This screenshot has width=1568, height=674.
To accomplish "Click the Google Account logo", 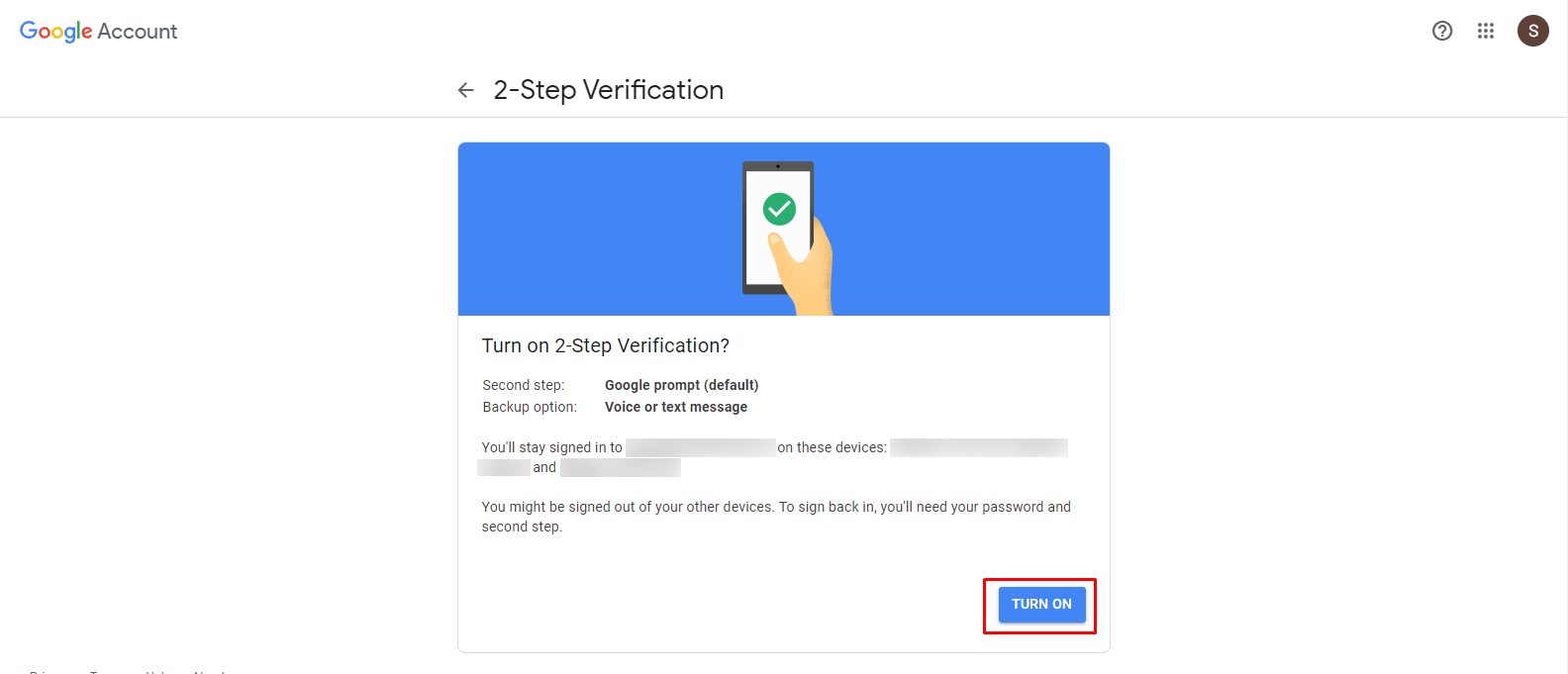I will click(98, 32).
